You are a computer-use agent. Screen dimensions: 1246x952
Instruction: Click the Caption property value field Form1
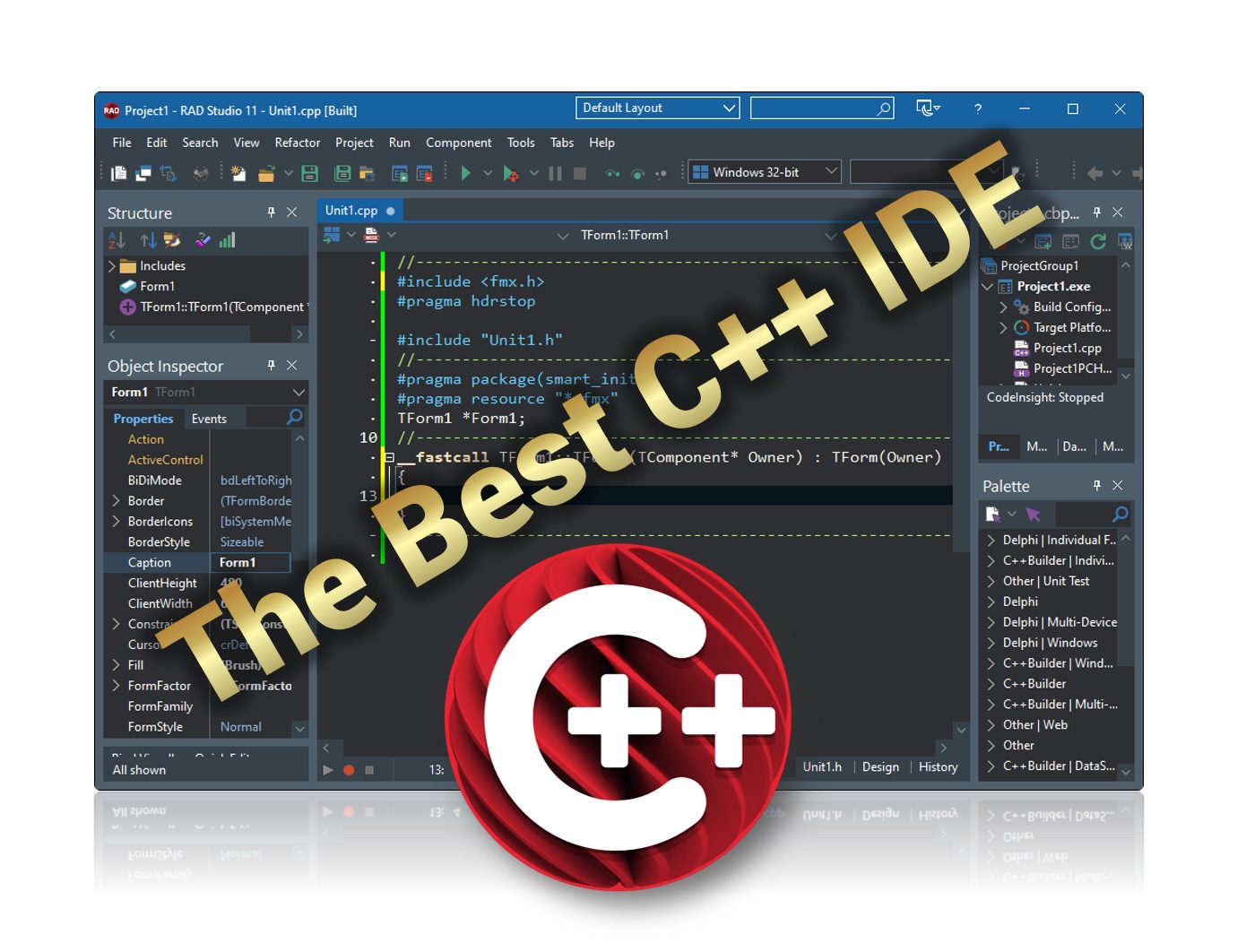click(250, 563)
